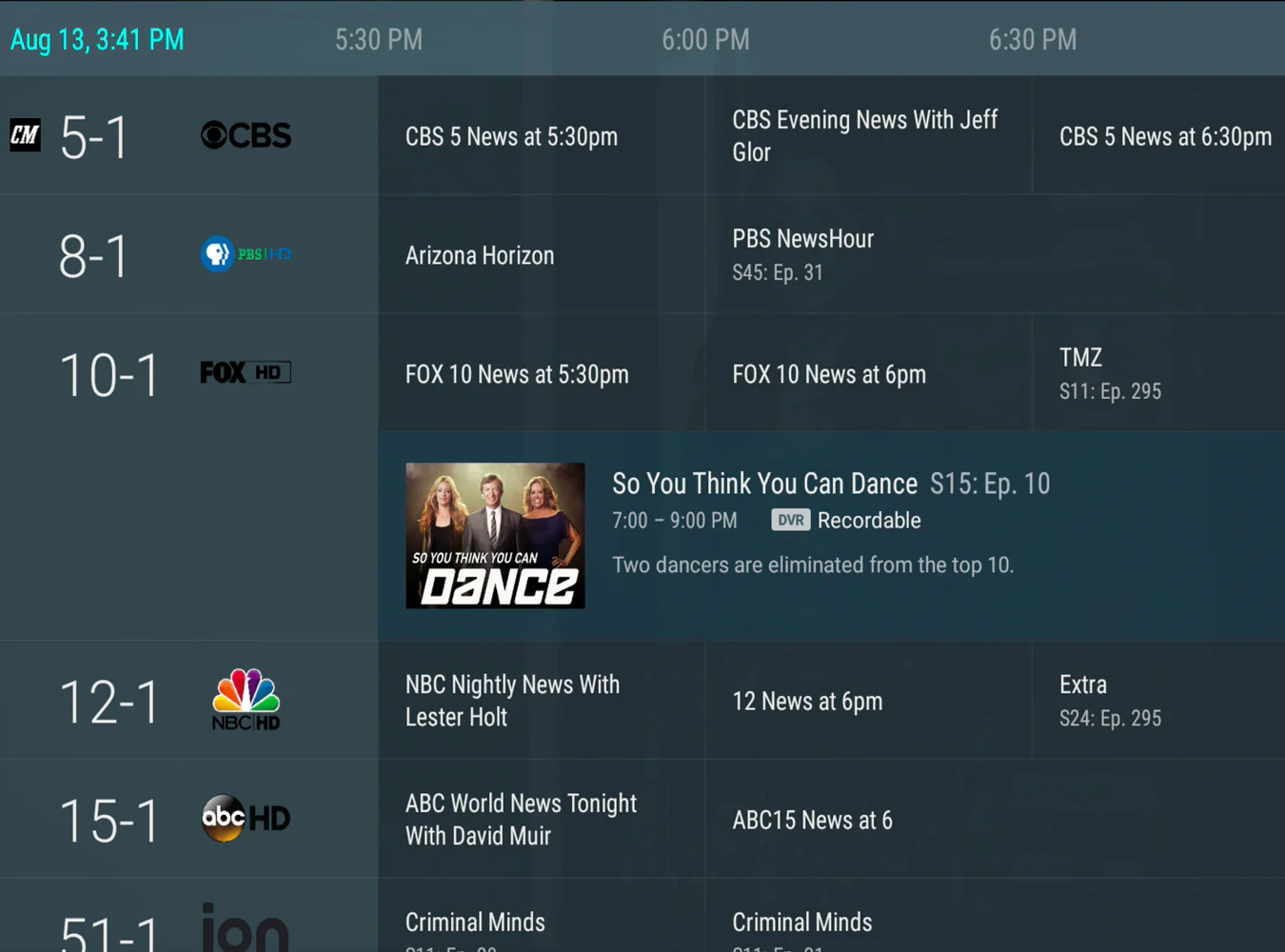Select TMZ S11 Ep. 295
Image resolution: width=1285 pixels, height=952 pixels.
[1159, 373]
